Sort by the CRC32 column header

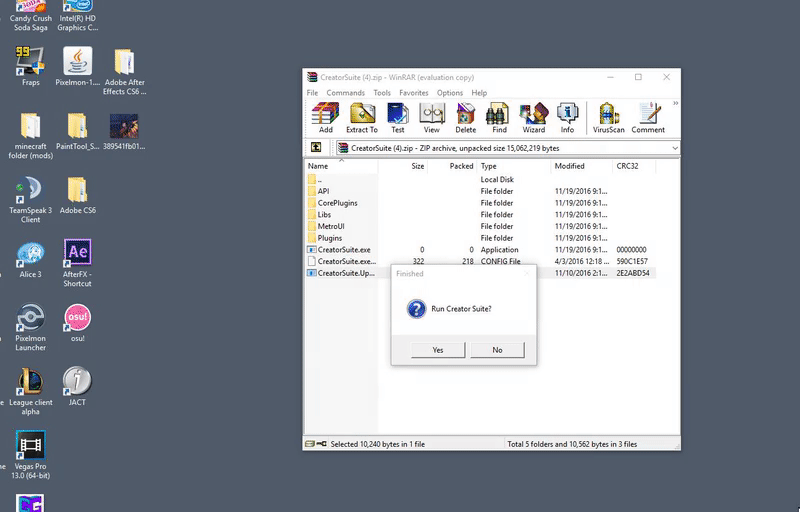(634, 166)
